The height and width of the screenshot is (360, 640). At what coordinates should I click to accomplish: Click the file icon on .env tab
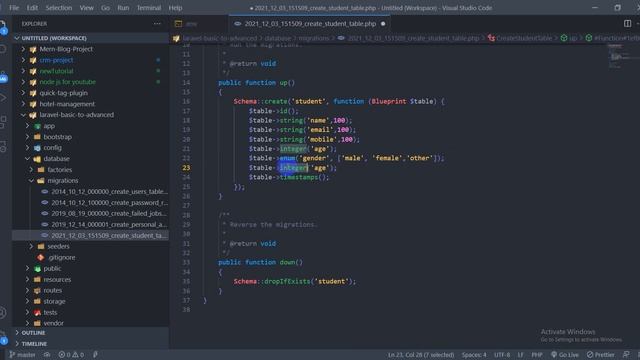pyautogui.click(x=178, y=24)
